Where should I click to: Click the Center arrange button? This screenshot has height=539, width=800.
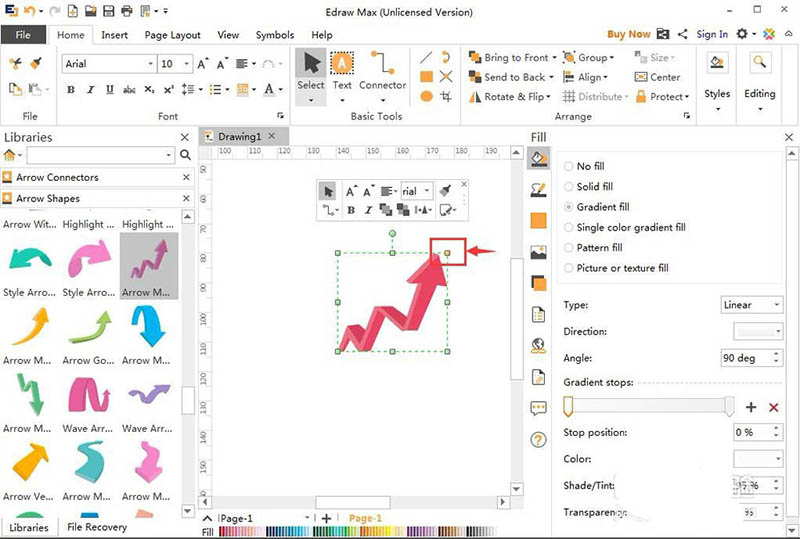657,77
